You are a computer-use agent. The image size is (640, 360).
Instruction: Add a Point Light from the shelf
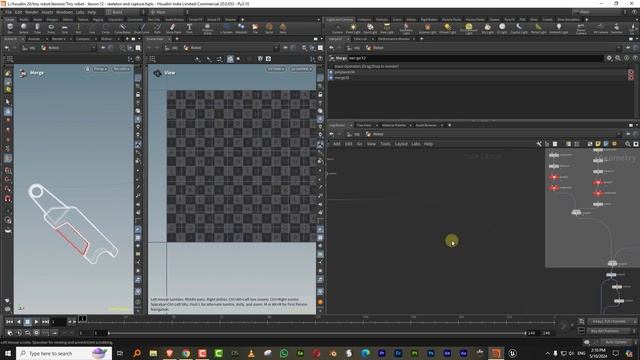coord(353,28)
